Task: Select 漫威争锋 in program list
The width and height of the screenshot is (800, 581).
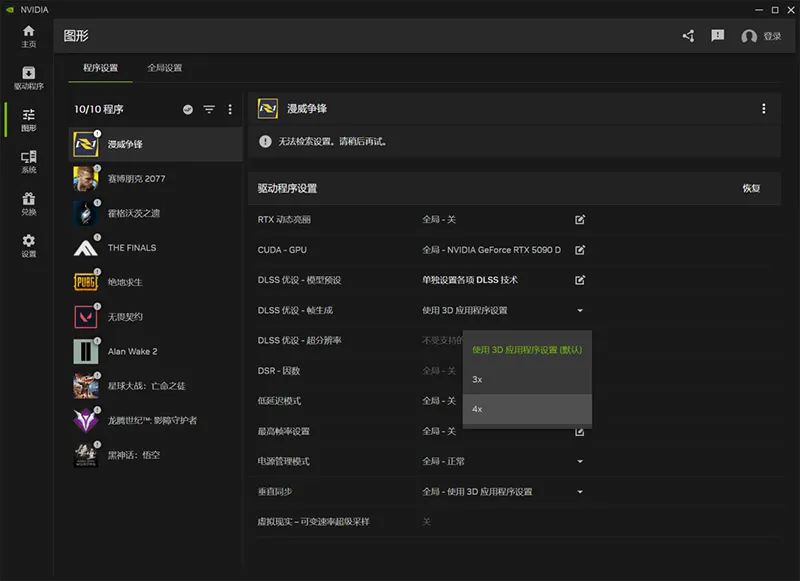Action: (156, 144)
